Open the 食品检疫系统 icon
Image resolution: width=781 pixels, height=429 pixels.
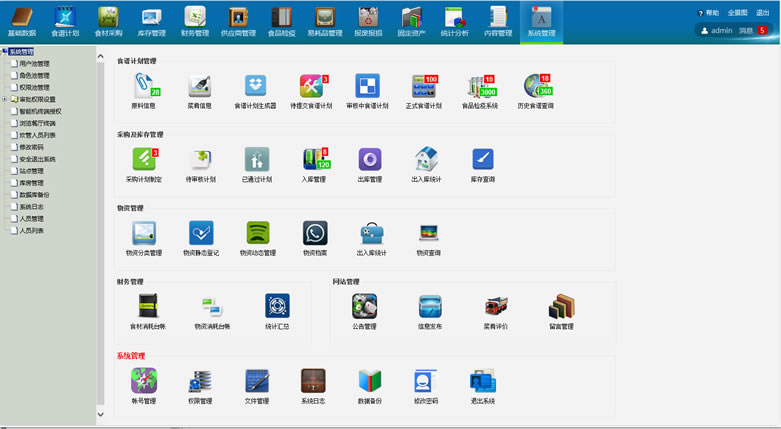[x=479, y=87]
